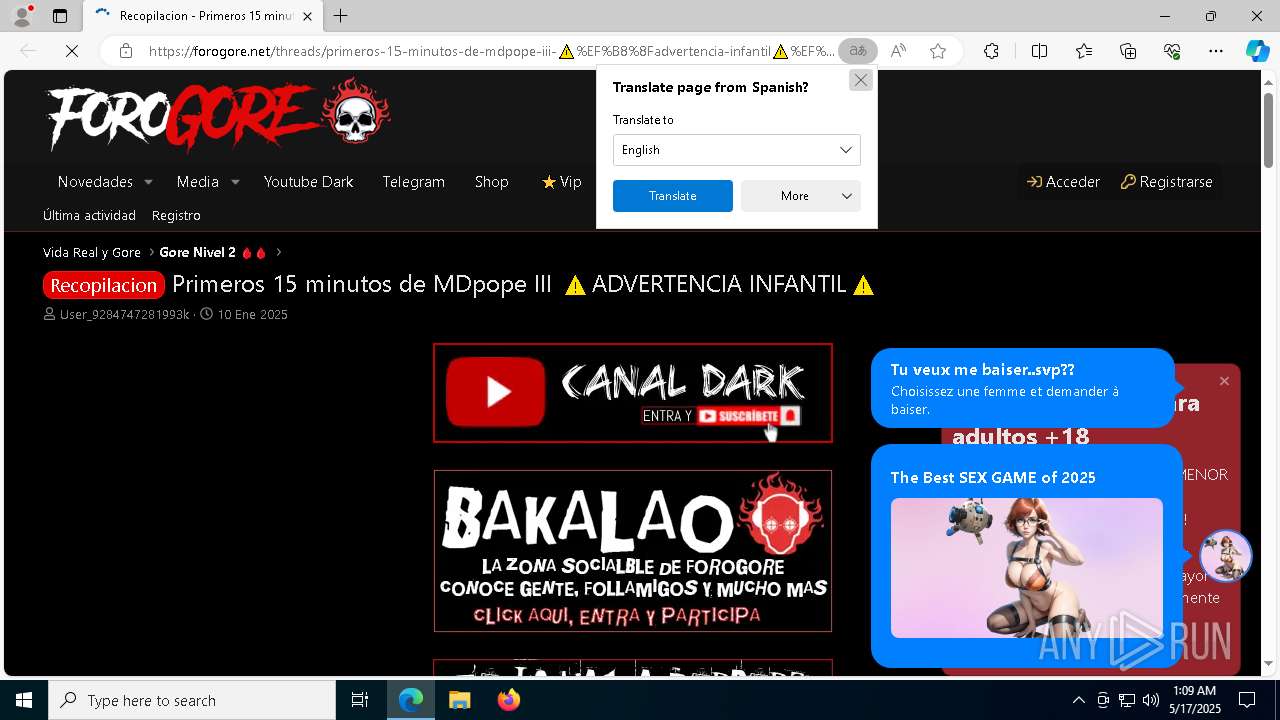Open the Edge profile icon
The image size is (1280, 720).
(22, 16)
